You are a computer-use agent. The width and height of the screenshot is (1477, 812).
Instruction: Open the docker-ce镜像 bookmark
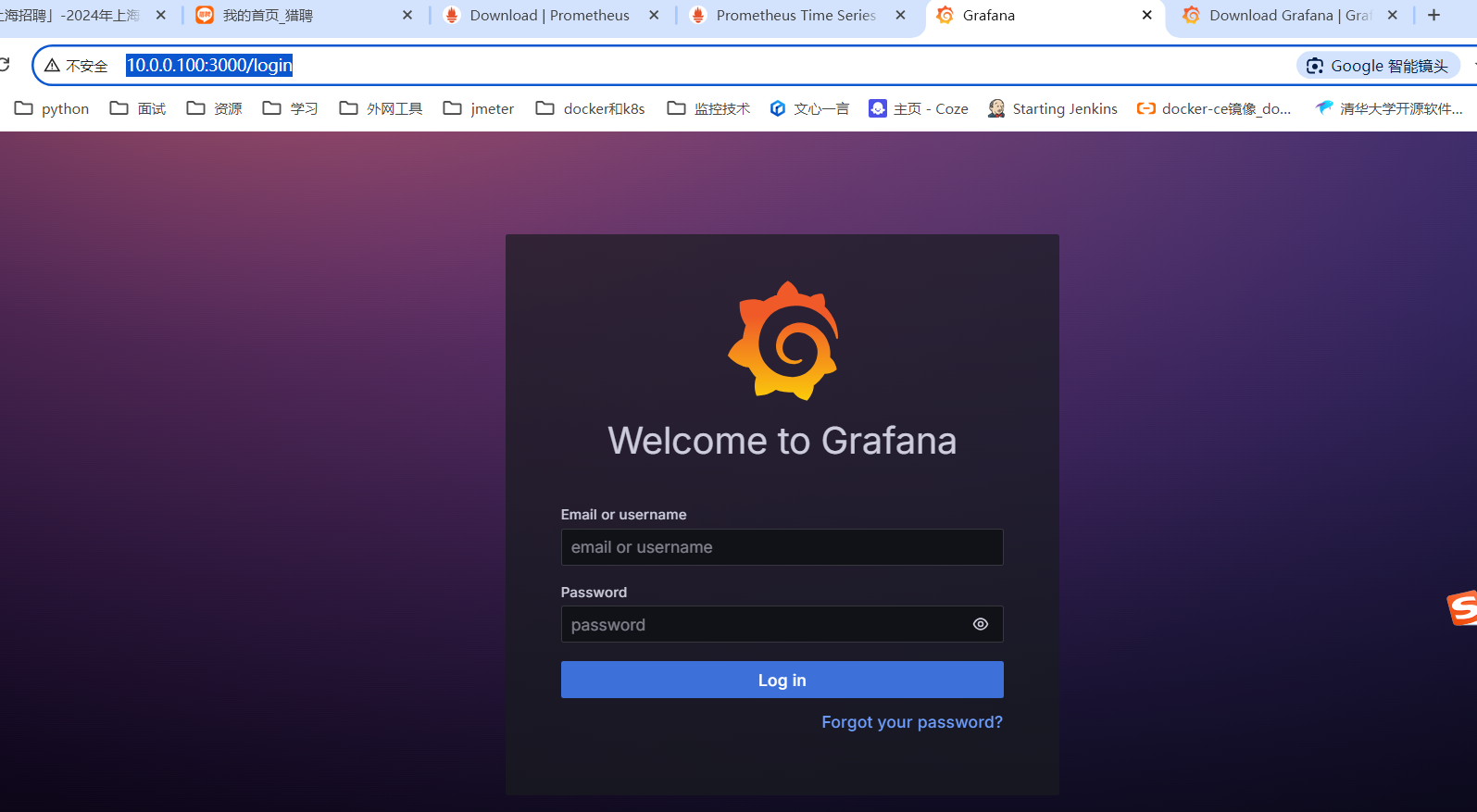(1214, 108)
